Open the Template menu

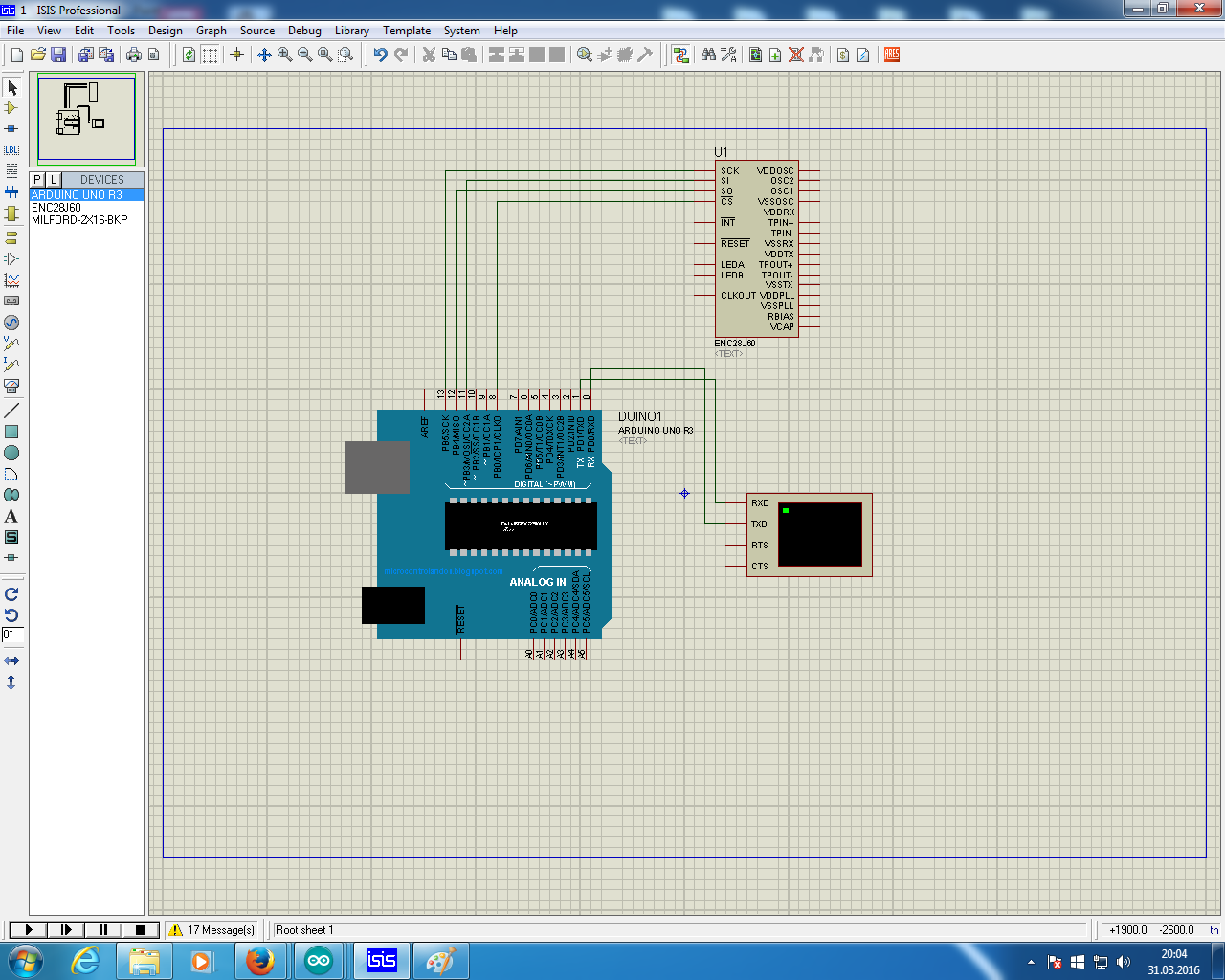(407, 31)
